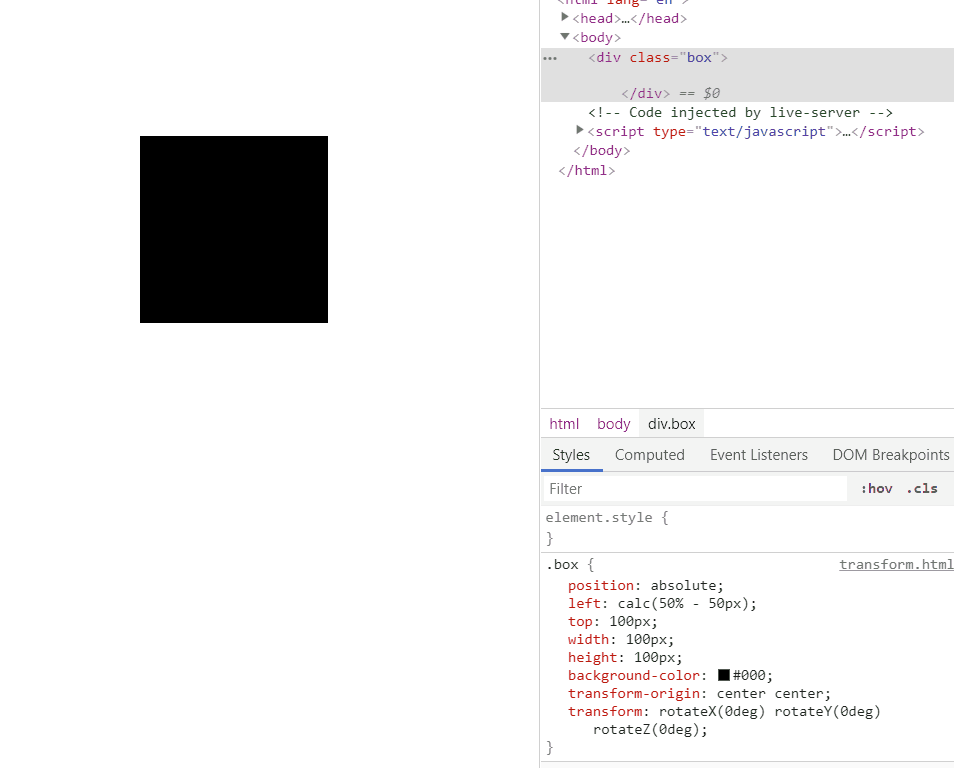Select the closing </body> tag
The image size is (954, 768).
click(x=601, y=150)
